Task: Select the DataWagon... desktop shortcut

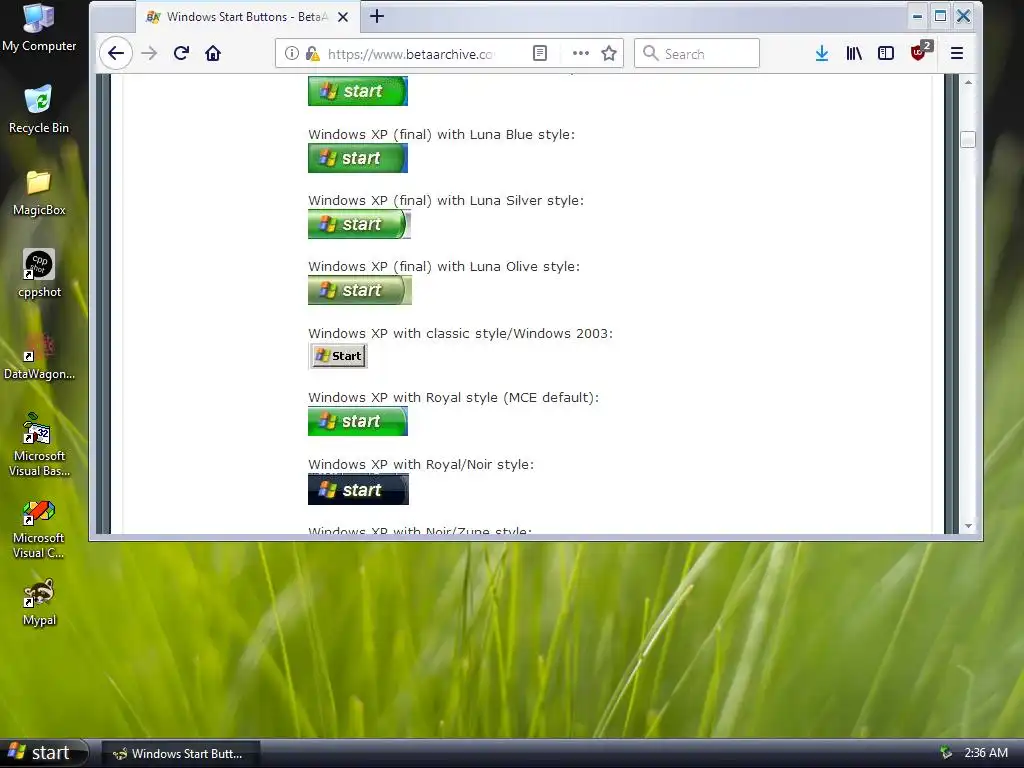Action: click(x=39, y=356)
